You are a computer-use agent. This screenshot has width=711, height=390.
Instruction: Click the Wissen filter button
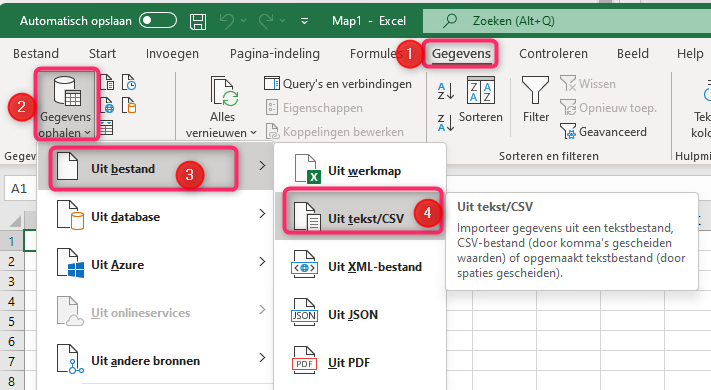coord(588,84)
